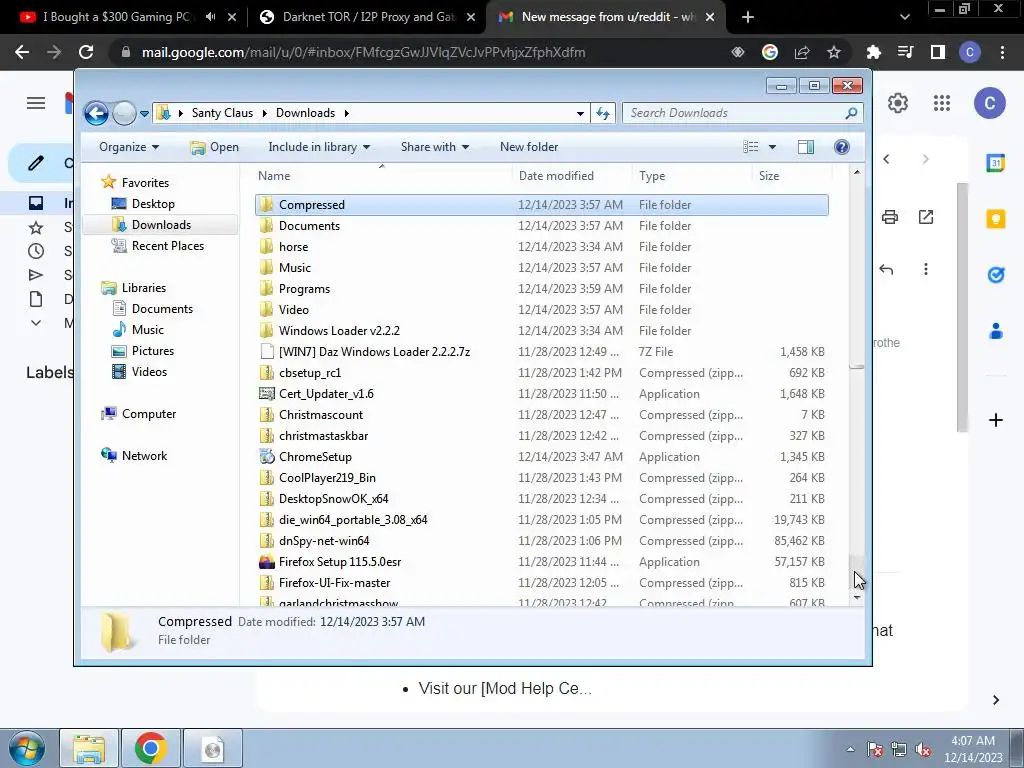Click Chrome's back arrow
1024x768 pixels.
[x=22, y=52]
